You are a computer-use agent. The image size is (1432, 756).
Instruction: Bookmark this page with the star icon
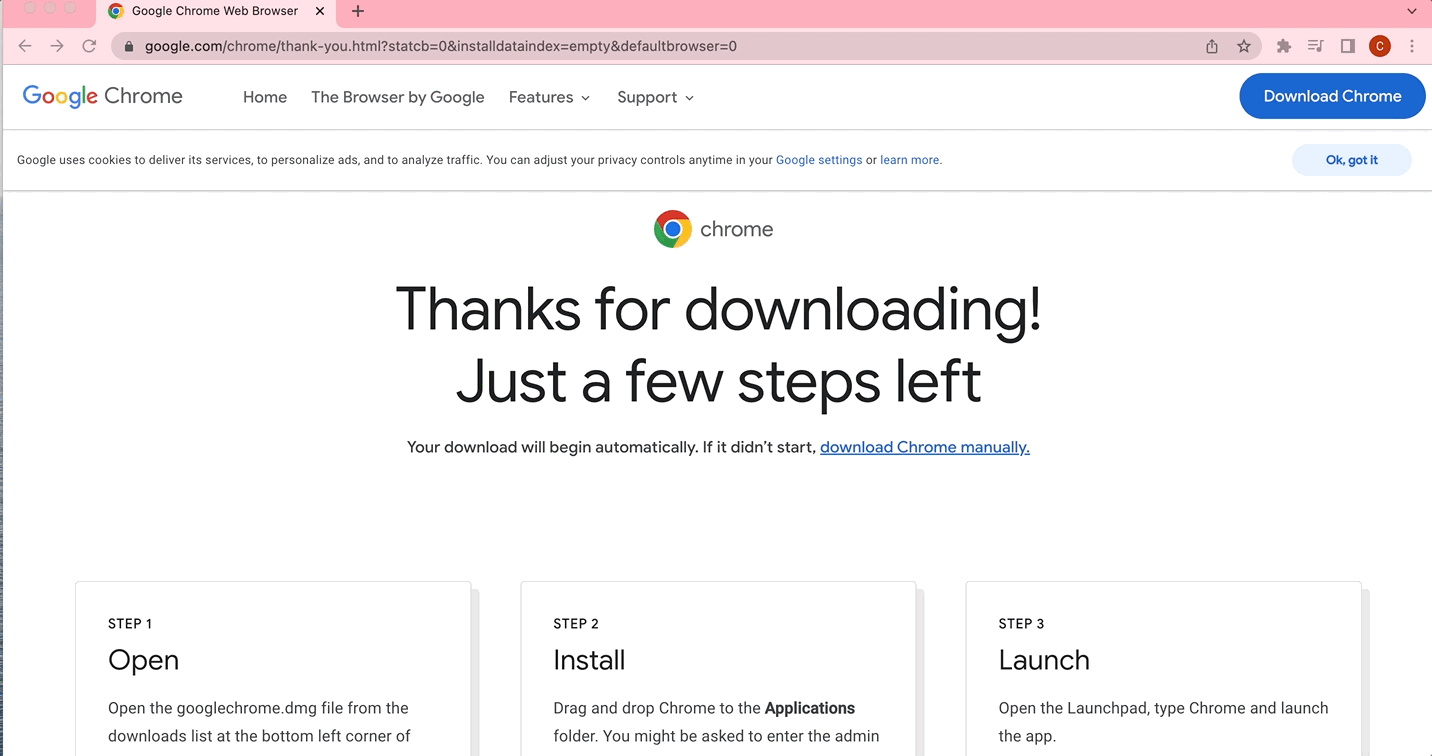[x=1244, y=46]
